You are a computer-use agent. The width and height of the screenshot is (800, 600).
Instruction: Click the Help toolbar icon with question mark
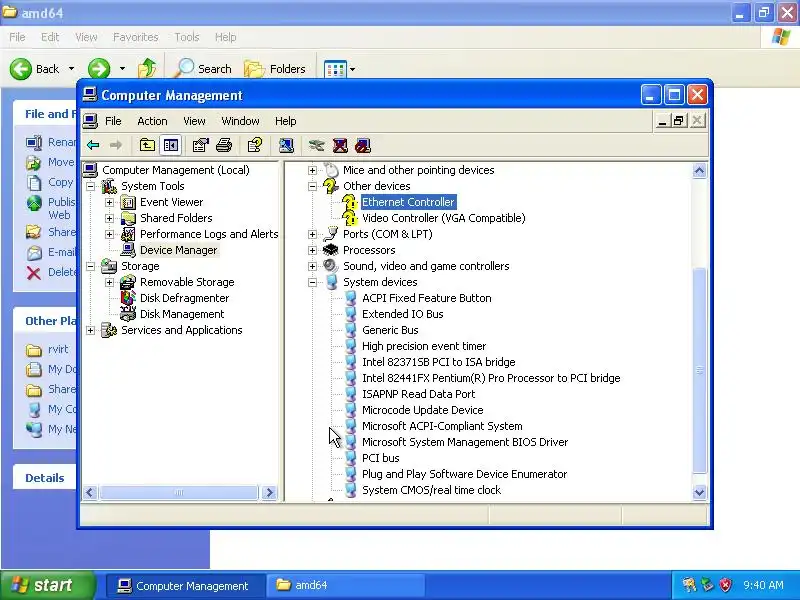tap(255, 145)
